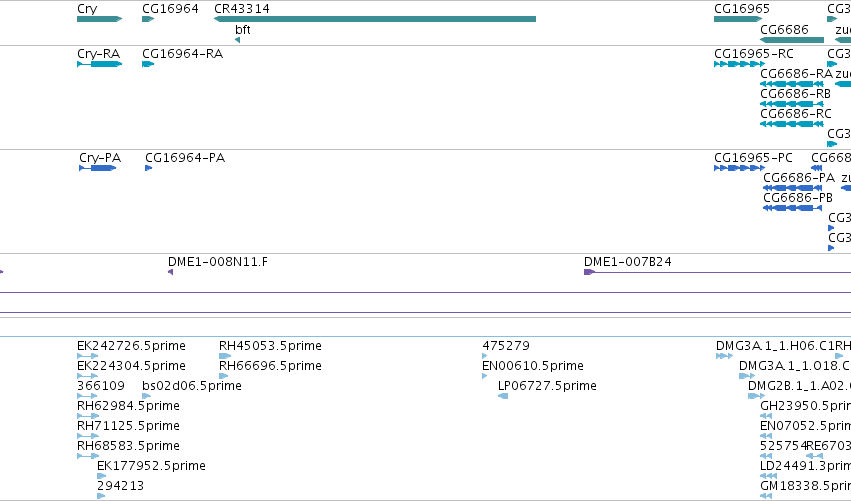Click the EN07052.5prime EST label
This screenshot has height=501, width=851.
pos(805,426)
